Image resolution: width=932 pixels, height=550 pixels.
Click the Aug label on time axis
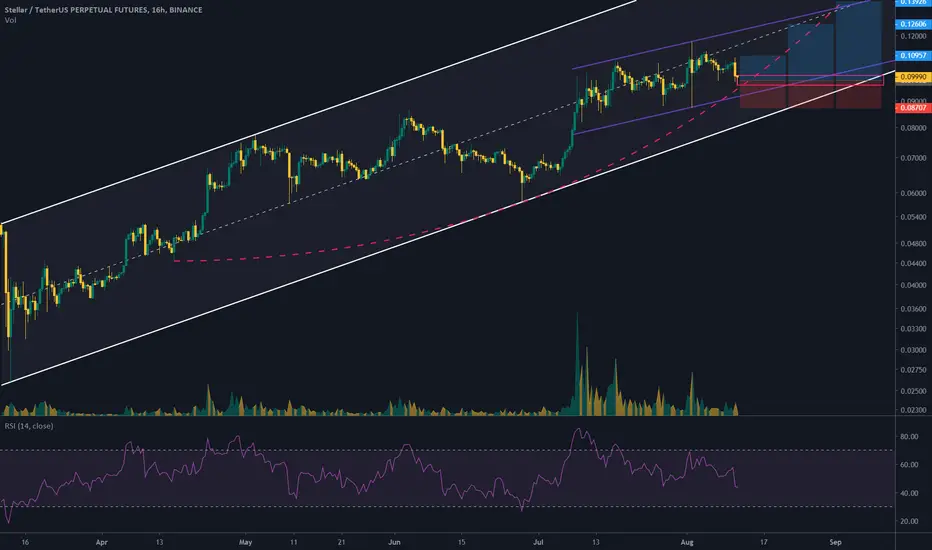pyautogui.click(x=687, y=542)
